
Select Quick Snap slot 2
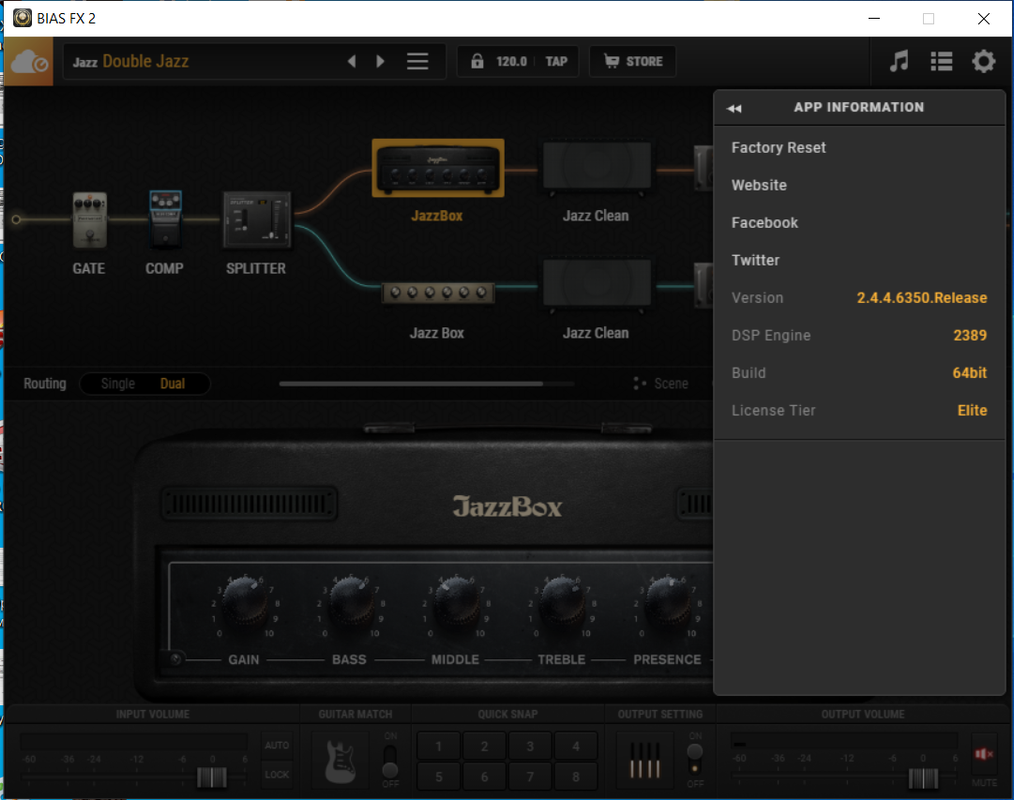[484, 746]
